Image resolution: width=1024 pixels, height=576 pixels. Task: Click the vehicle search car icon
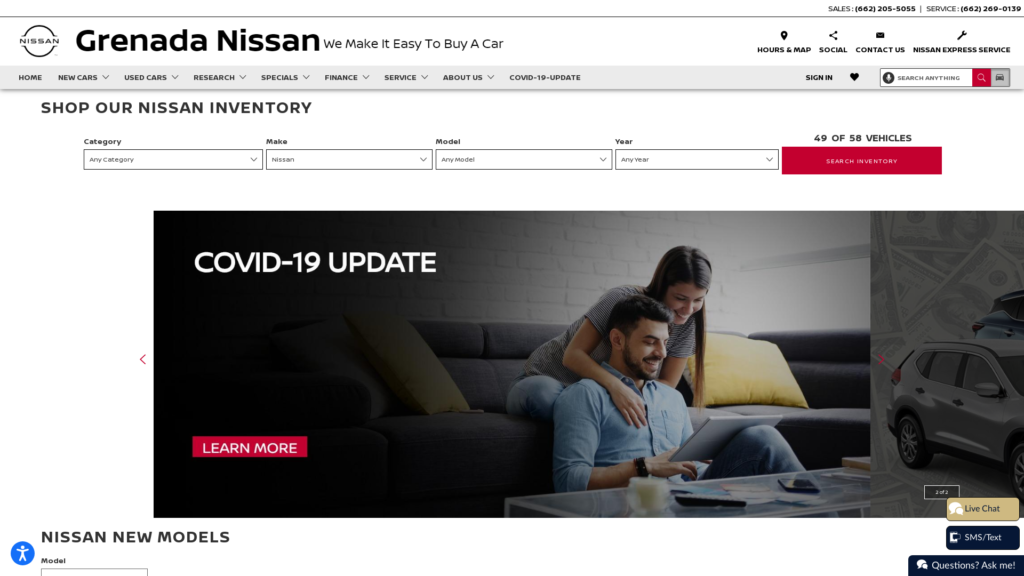pos(1000,78)
